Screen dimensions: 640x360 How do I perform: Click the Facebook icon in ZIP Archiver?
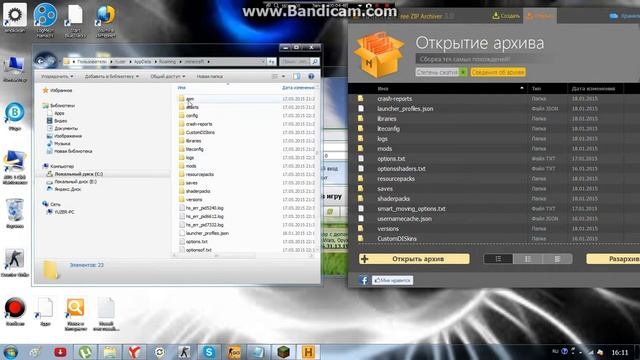click(363, 280)
